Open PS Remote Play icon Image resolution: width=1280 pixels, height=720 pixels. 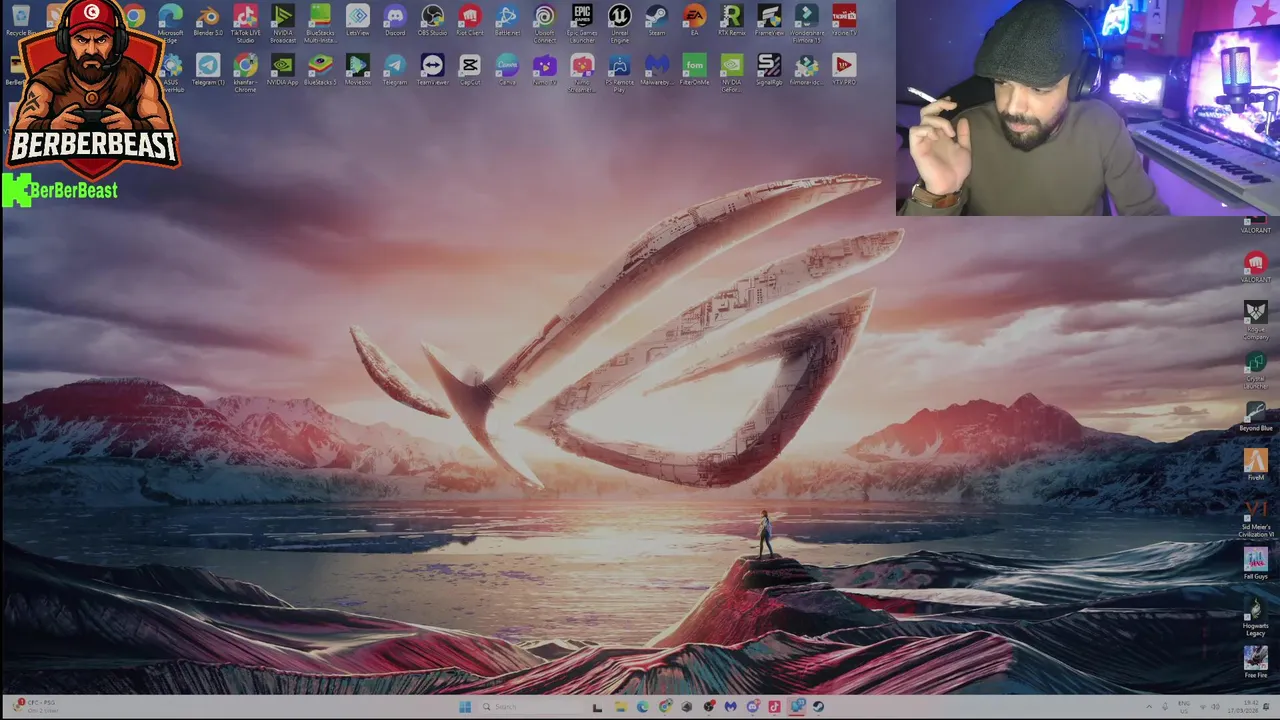(x=619, y=73)
